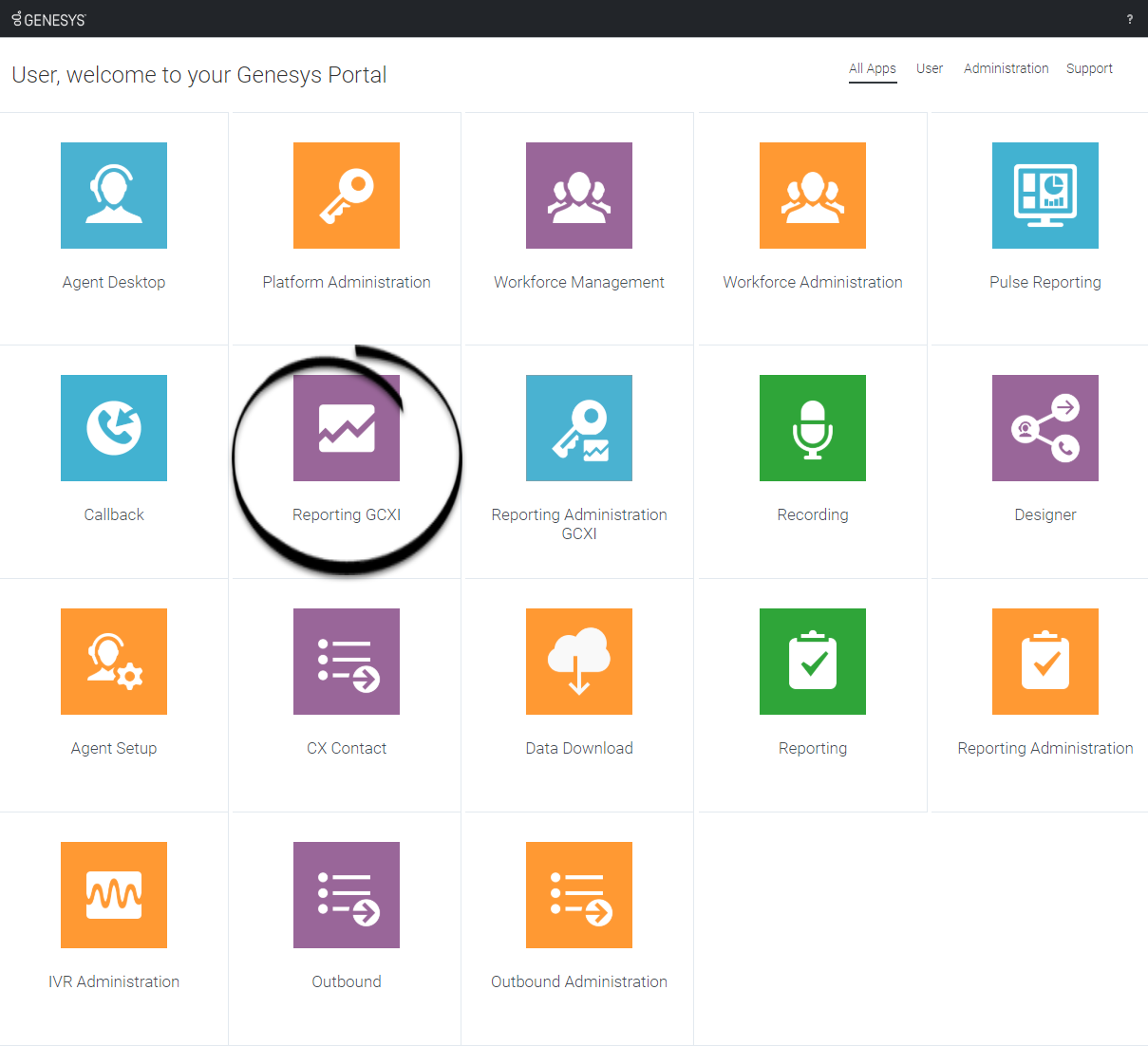Open the Outbound list icon
Viewport: 1148px width, 1046px height.
click(347, 895)
